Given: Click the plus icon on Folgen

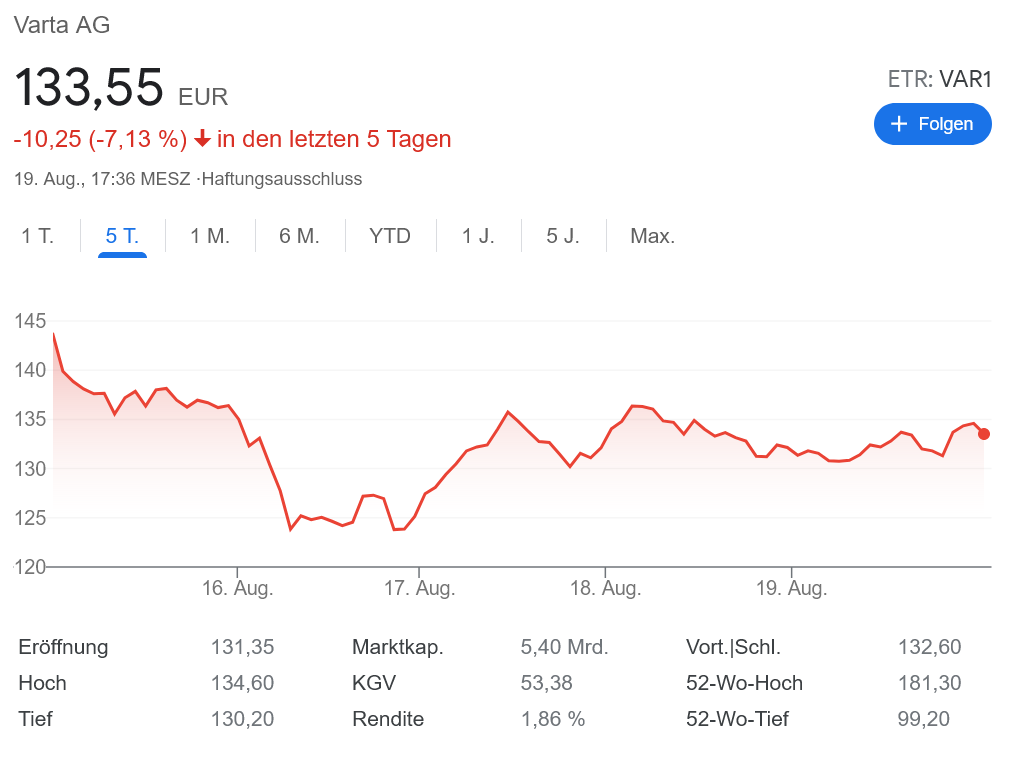Looking at the screenshot, I should pyautogui.click(x=899, y=124).
